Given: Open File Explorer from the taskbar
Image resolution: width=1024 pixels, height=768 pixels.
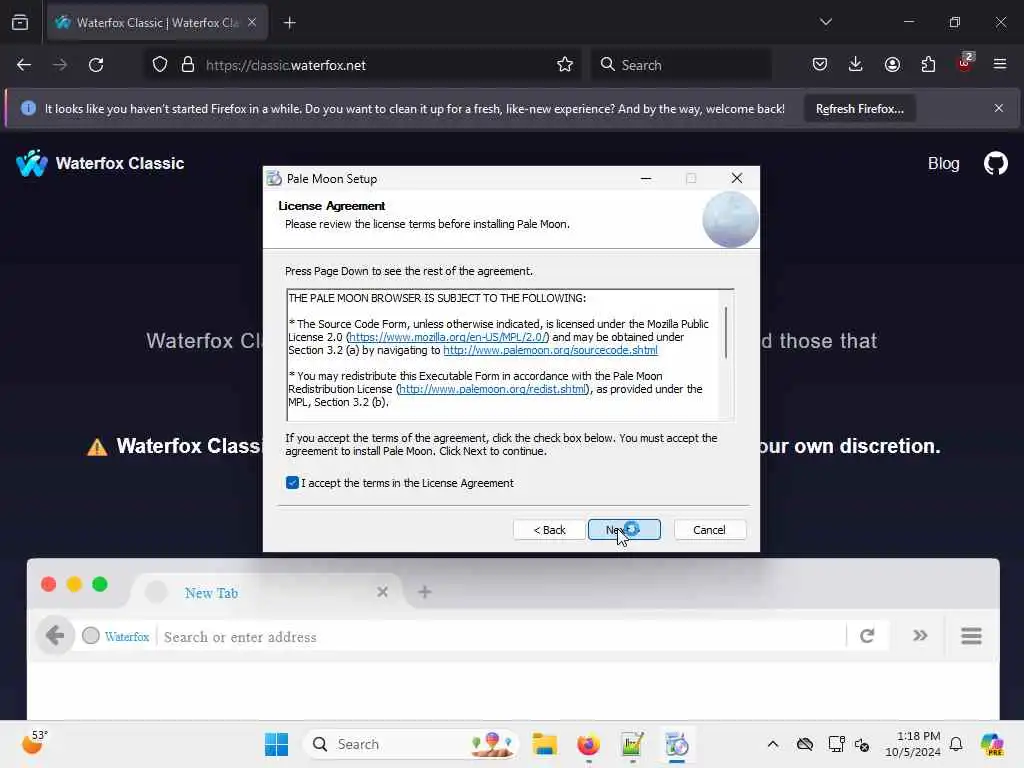Looking at the screenshot, I should [x=544, y=744].
